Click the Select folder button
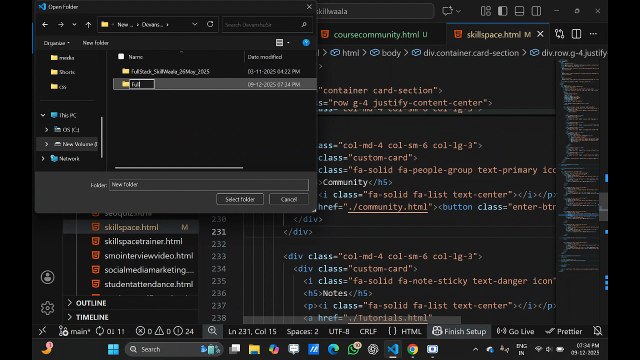The height and width of the screenshot is (360, 640). 240,199
